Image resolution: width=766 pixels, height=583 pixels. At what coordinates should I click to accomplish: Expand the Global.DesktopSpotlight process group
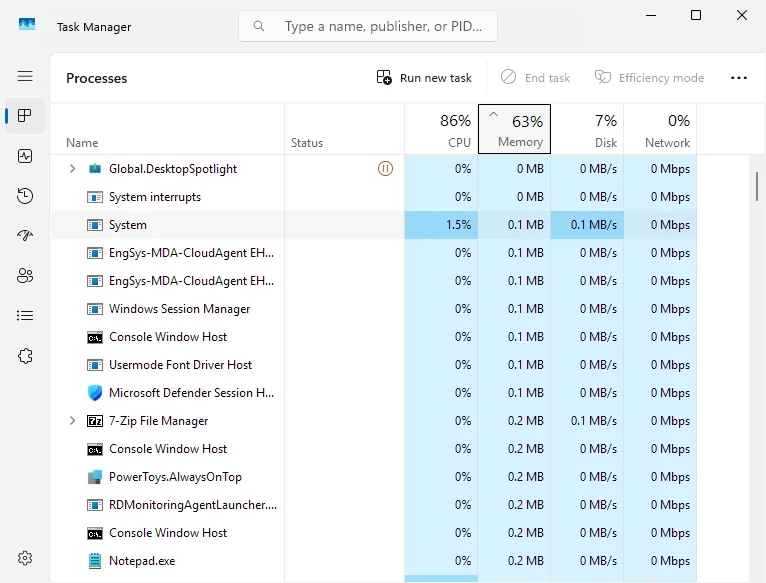[x=72, y=169]
